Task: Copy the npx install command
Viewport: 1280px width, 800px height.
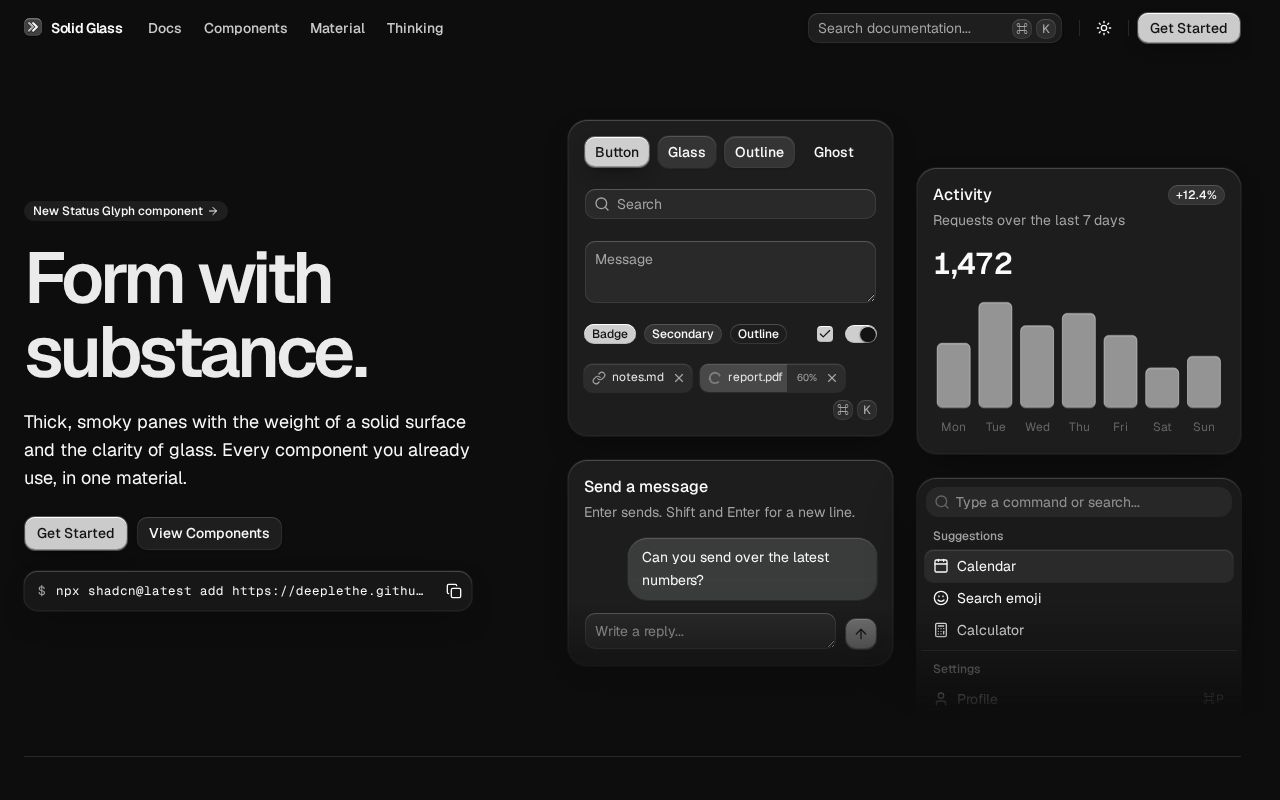Action: point(454,591)
